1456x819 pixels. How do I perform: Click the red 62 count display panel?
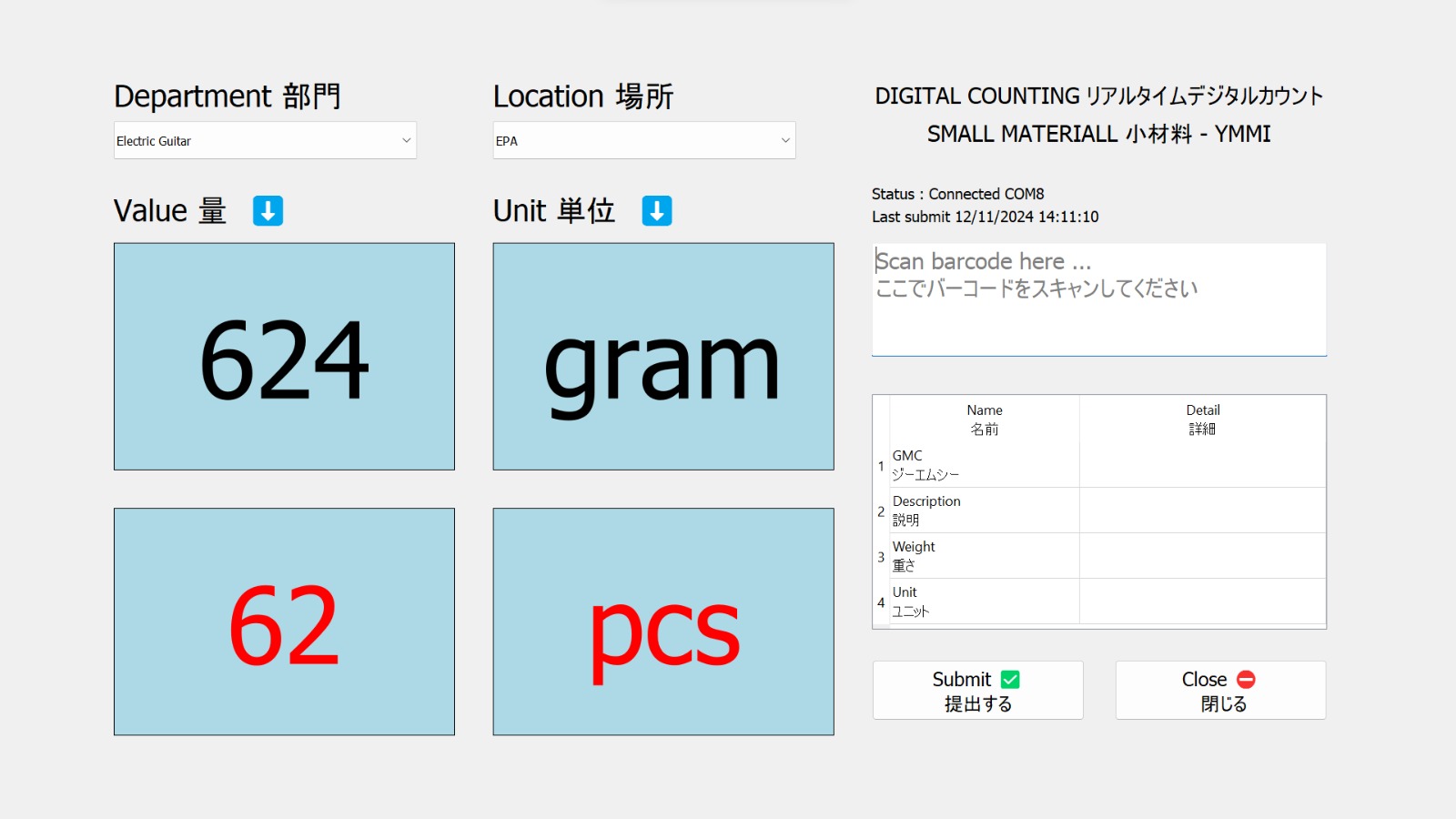click(x=284, y=622)
